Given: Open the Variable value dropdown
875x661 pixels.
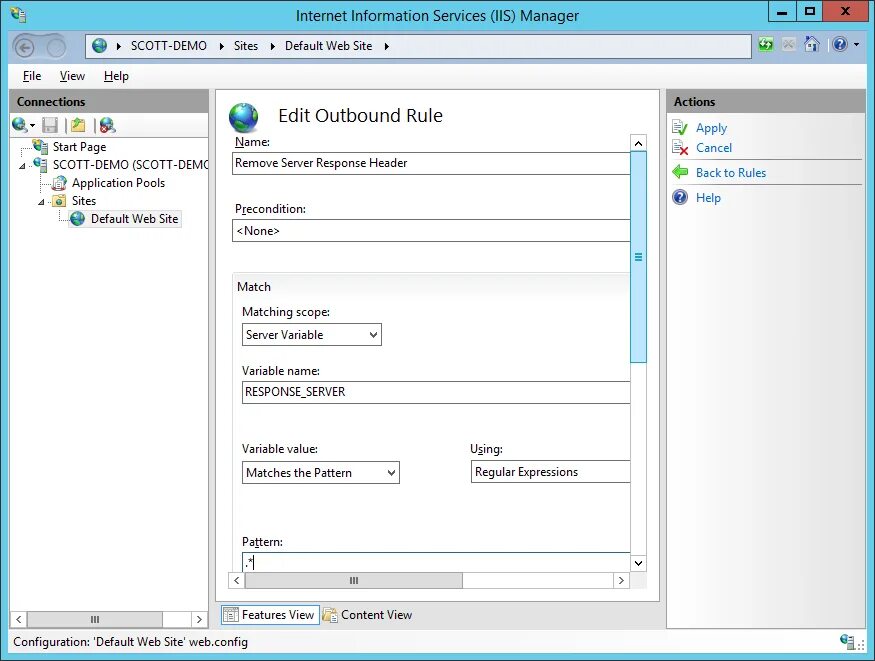Looking at the screenshot, I should pyautogui.click(x=320, y=472).
